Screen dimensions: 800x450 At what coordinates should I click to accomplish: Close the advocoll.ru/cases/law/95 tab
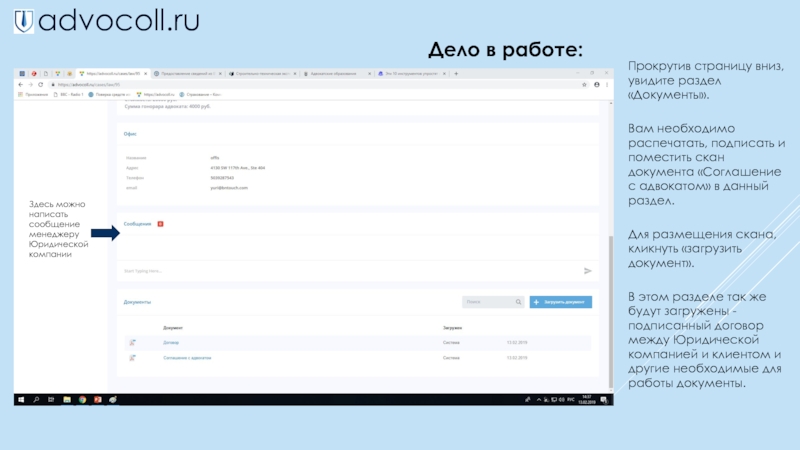tap(145, 73)
